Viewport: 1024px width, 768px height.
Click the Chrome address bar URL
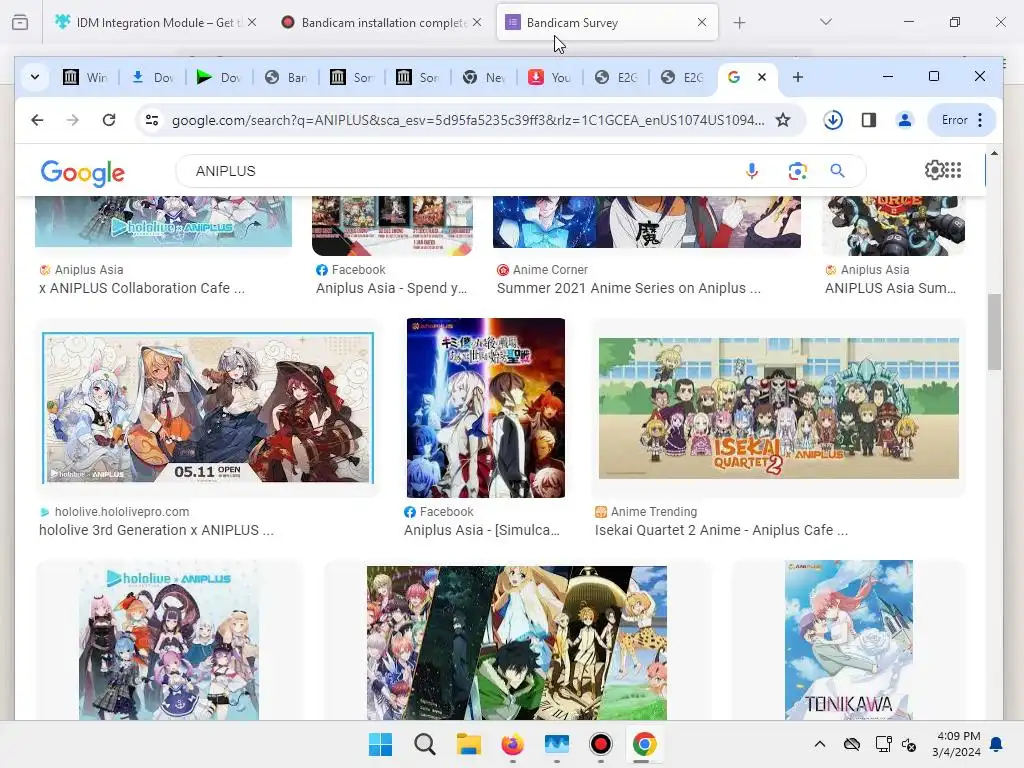(x=468, y=120)
